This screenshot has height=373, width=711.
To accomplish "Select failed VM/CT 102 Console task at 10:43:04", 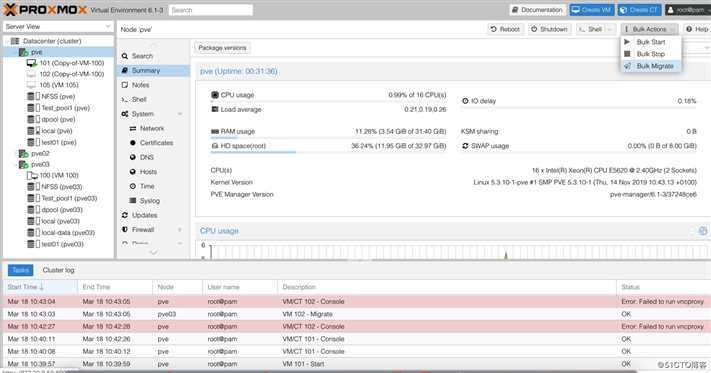I will click(x=356, y=301).
